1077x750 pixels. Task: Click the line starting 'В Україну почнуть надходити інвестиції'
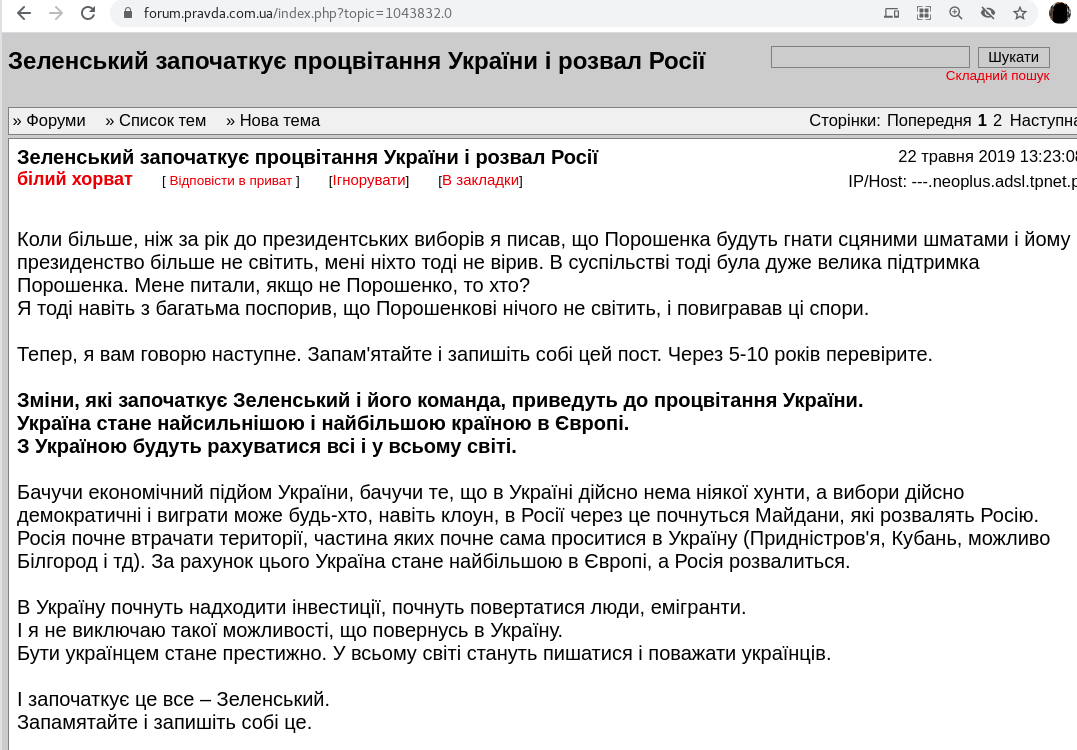pyautogui.click(x=381, y=608)
